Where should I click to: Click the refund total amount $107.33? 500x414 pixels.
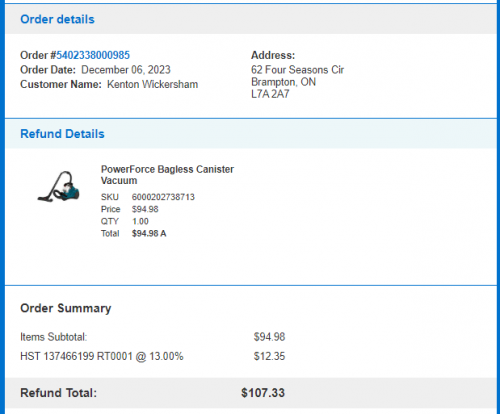click(x=263, y=393)
